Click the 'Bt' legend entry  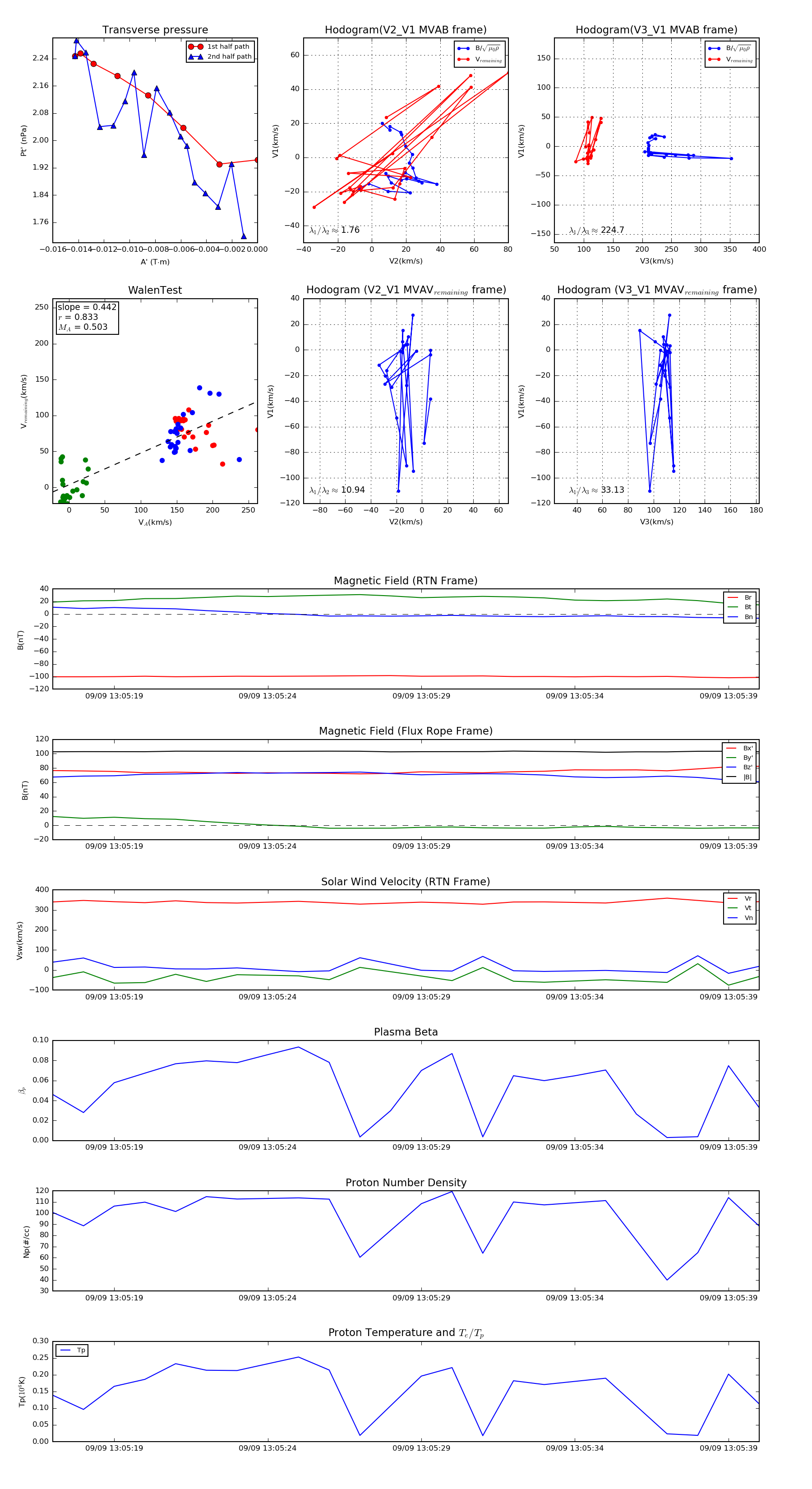[740, 607]
